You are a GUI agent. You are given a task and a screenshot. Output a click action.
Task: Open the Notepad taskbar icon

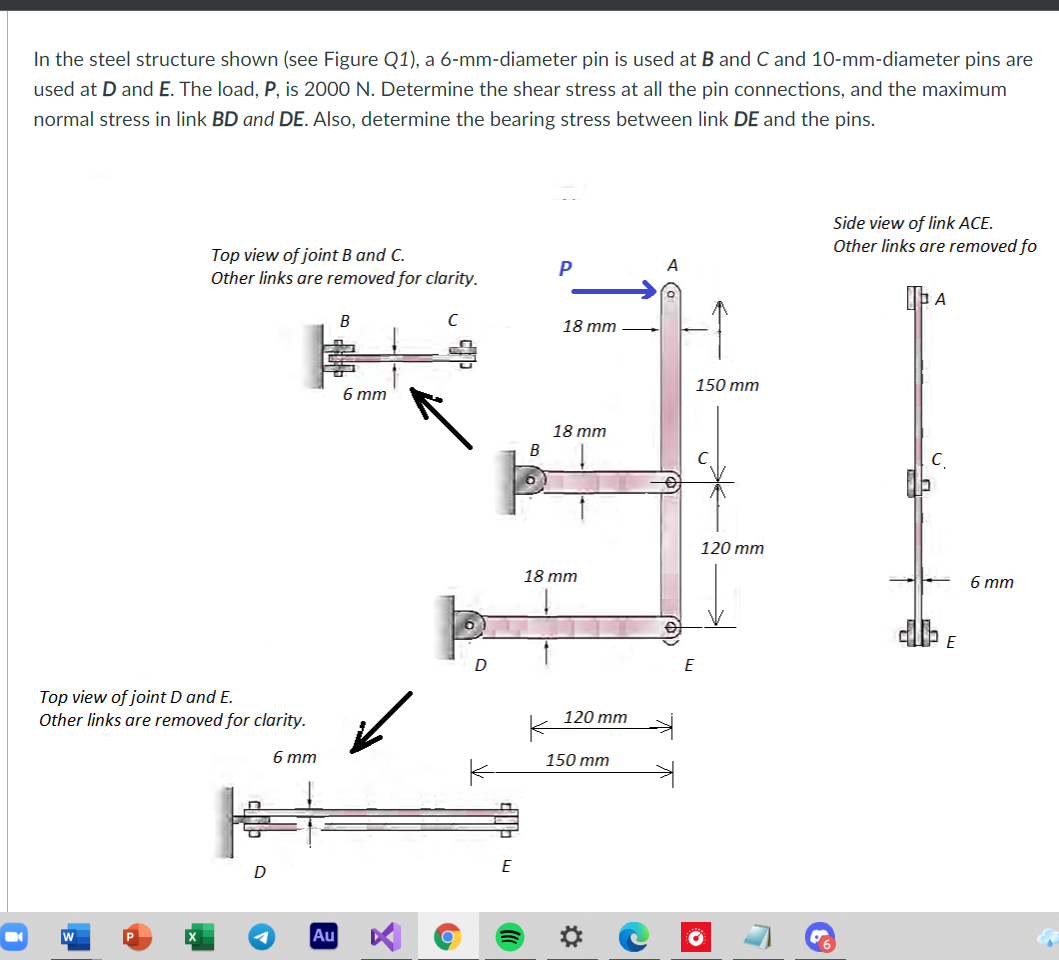tap(758, 937)
